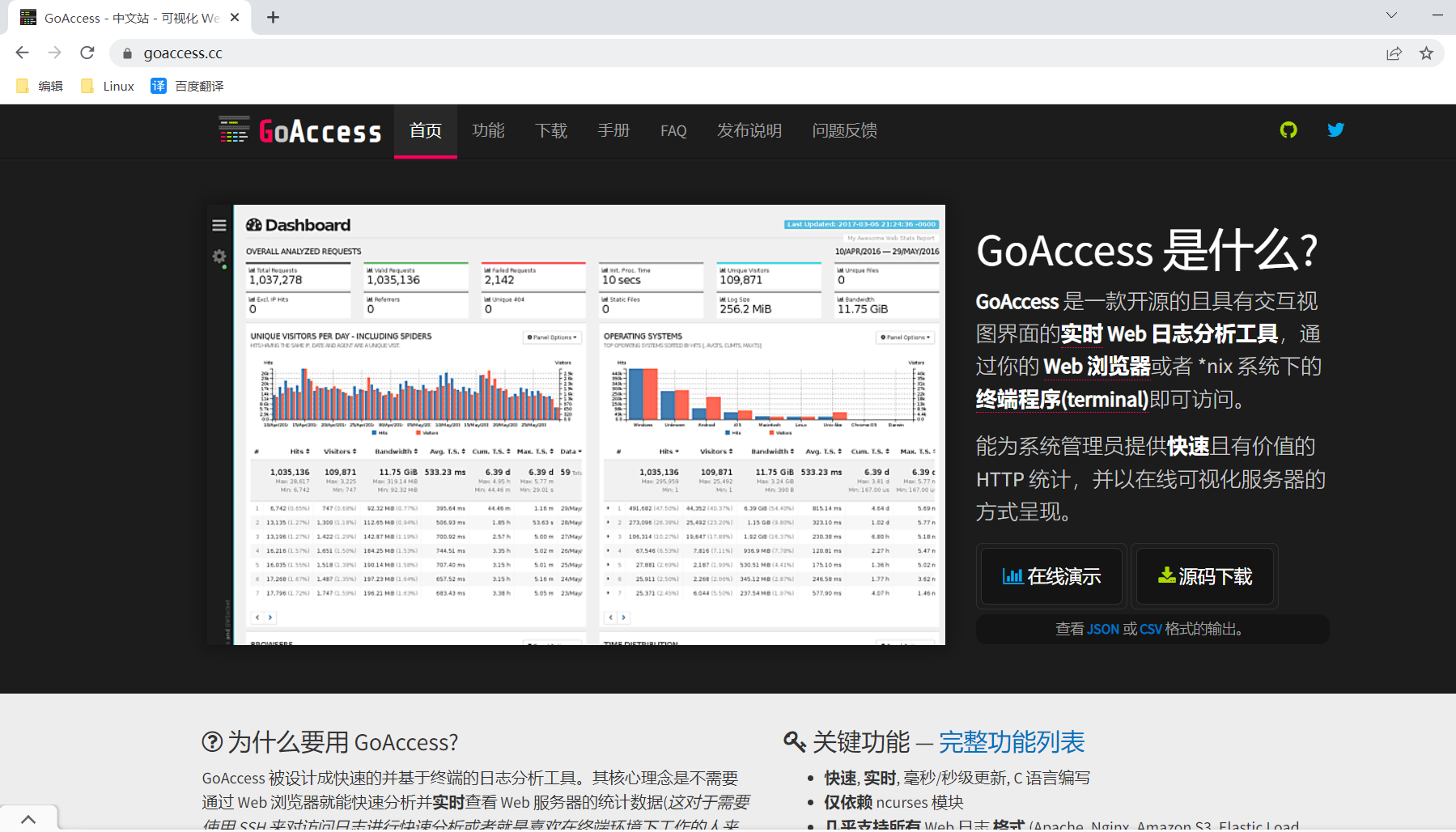Click the GoAccess logo
This screenshot has width=1456, height=832.
click(x=299, y=130)
